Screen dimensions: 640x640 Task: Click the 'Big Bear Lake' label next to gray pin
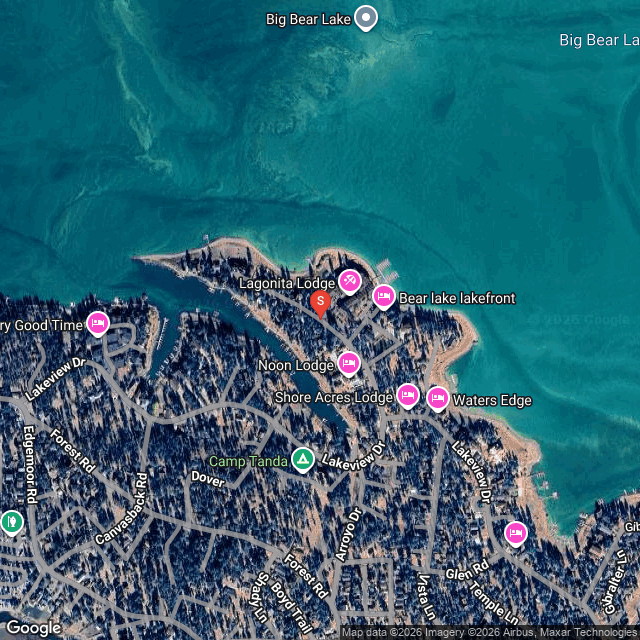click(x=308, y=19)
